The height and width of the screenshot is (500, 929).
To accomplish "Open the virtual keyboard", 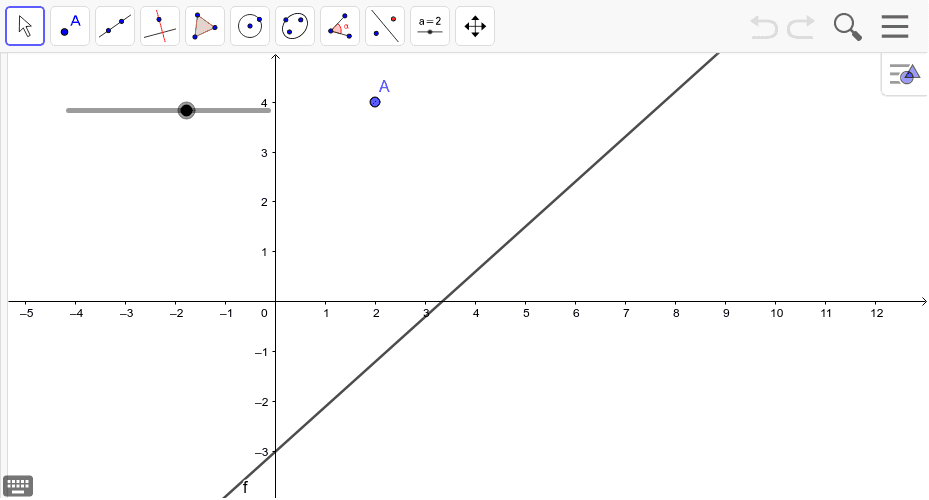I will click(x=19, y=486).
